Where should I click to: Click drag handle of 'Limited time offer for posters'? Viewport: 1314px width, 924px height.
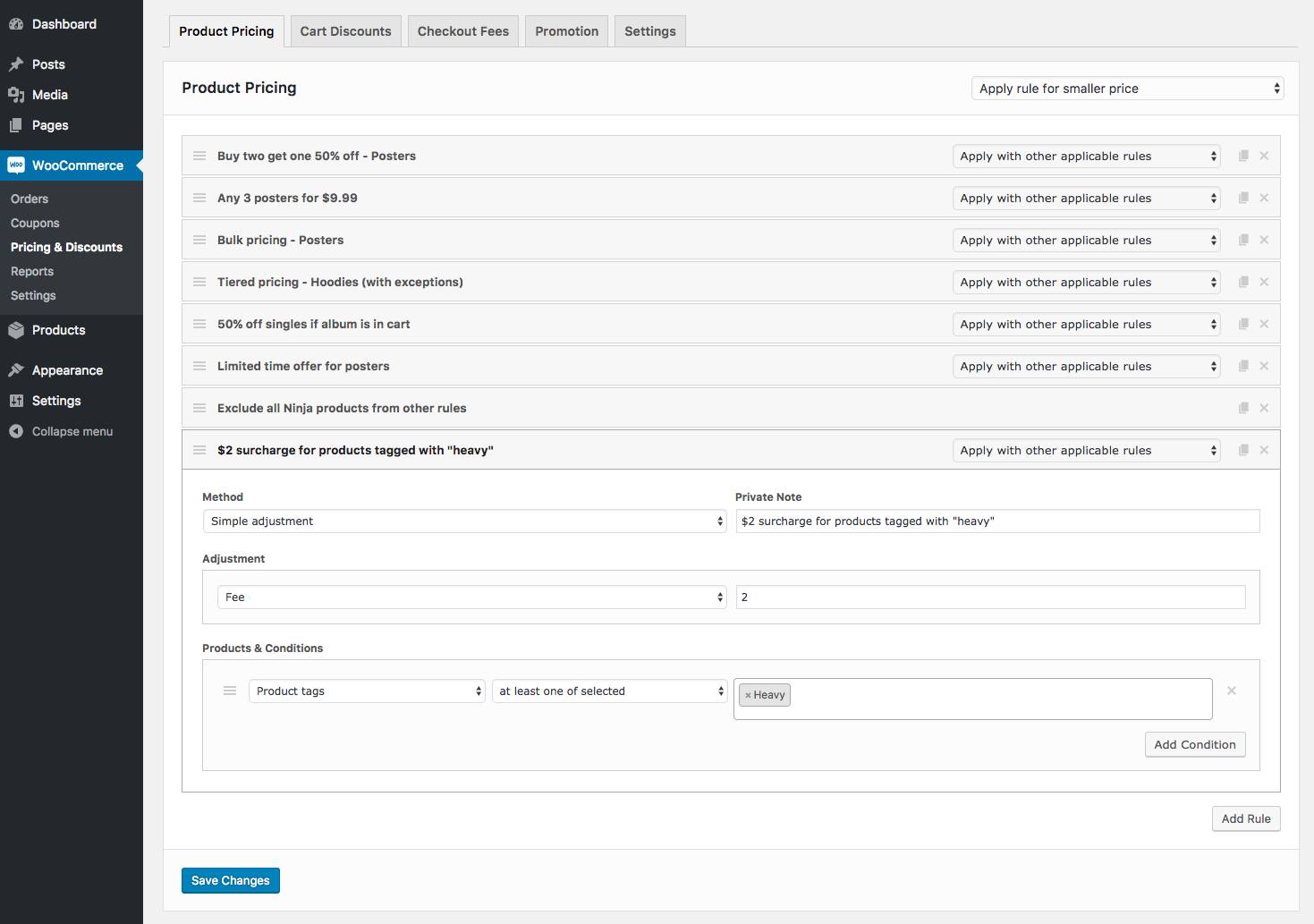tap(199, 366)
